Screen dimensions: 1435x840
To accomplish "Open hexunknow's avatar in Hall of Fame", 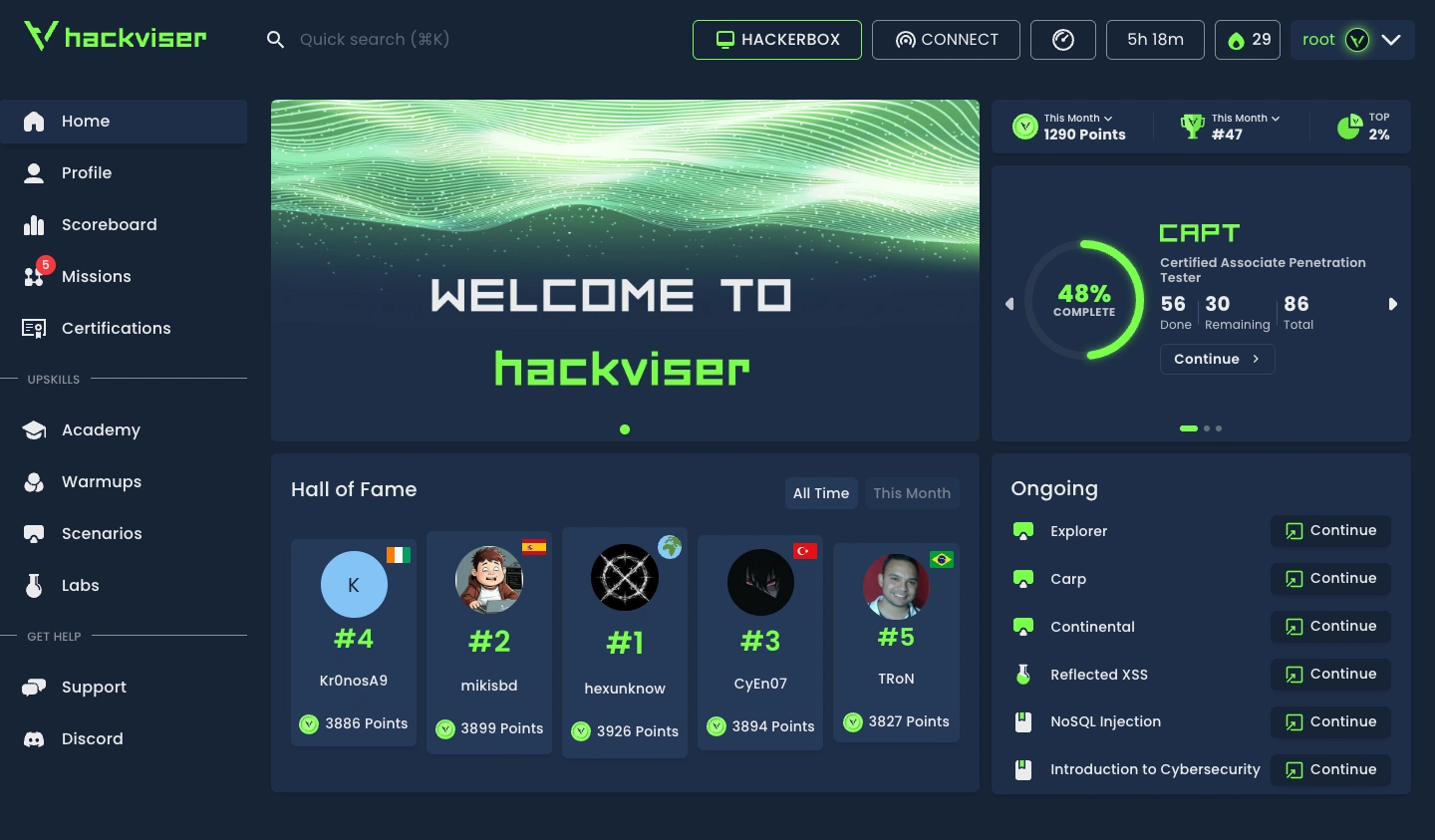I will click(x=625, y=577).
